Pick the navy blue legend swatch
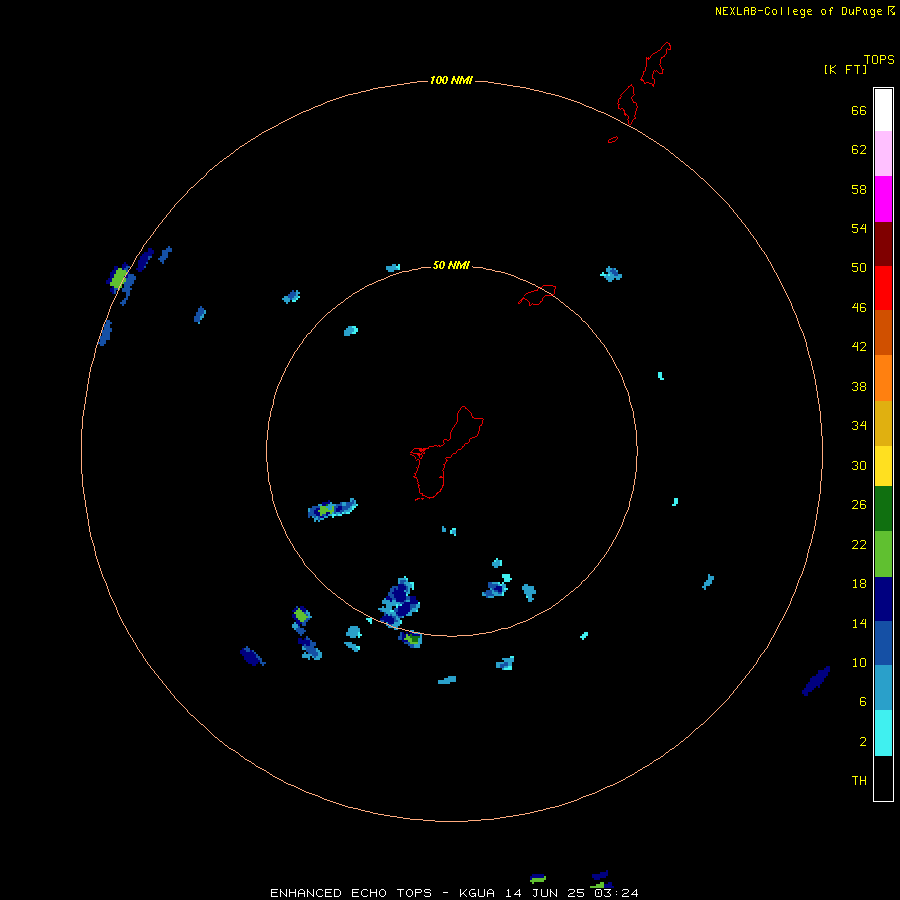This screenshot has height=900, width=900. (883, 599)
